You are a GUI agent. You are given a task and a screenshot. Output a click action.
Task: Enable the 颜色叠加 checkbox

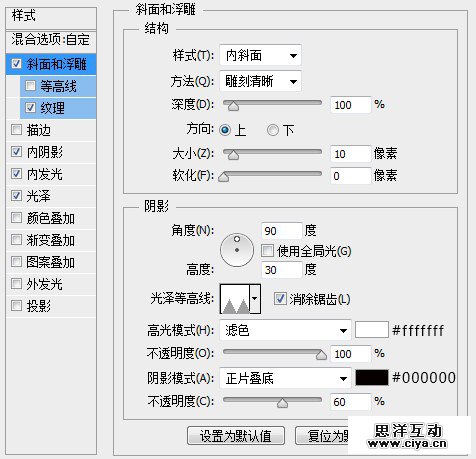point(16,218)
